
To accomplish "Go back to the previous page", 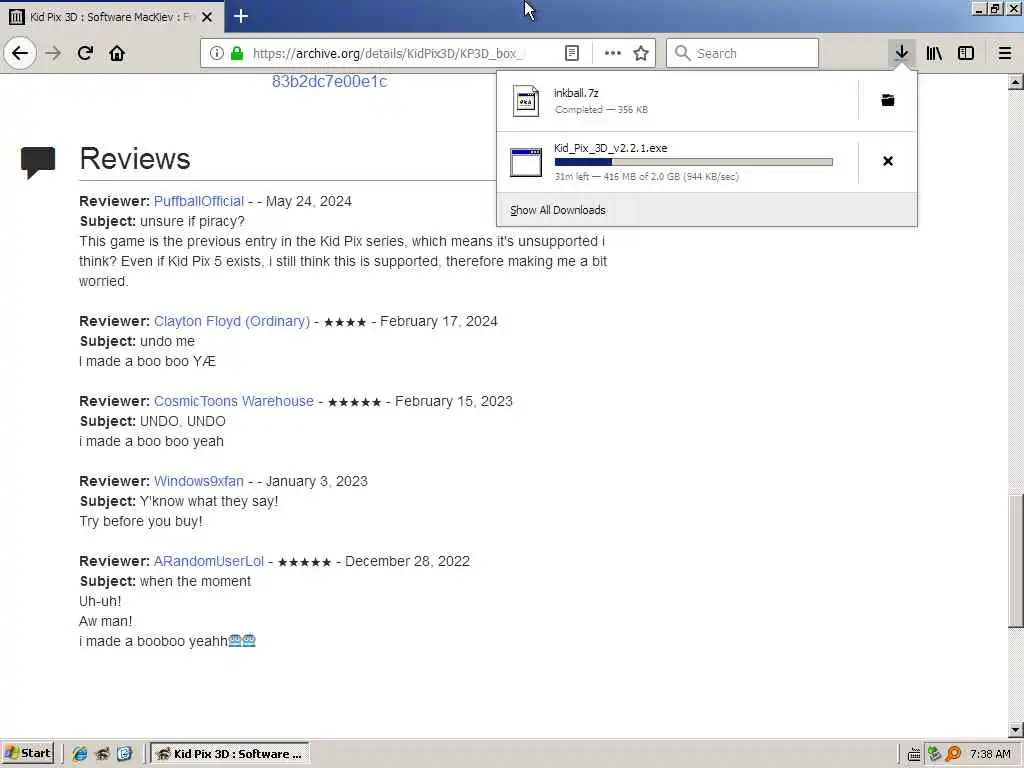I will [20, 53].
